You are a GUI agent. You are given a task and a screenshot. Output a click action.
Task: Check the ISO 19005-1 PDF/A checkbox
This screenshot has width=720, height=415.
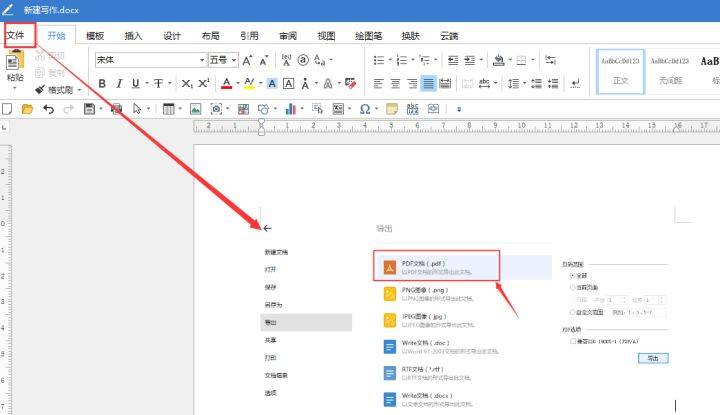click(573, 341)
